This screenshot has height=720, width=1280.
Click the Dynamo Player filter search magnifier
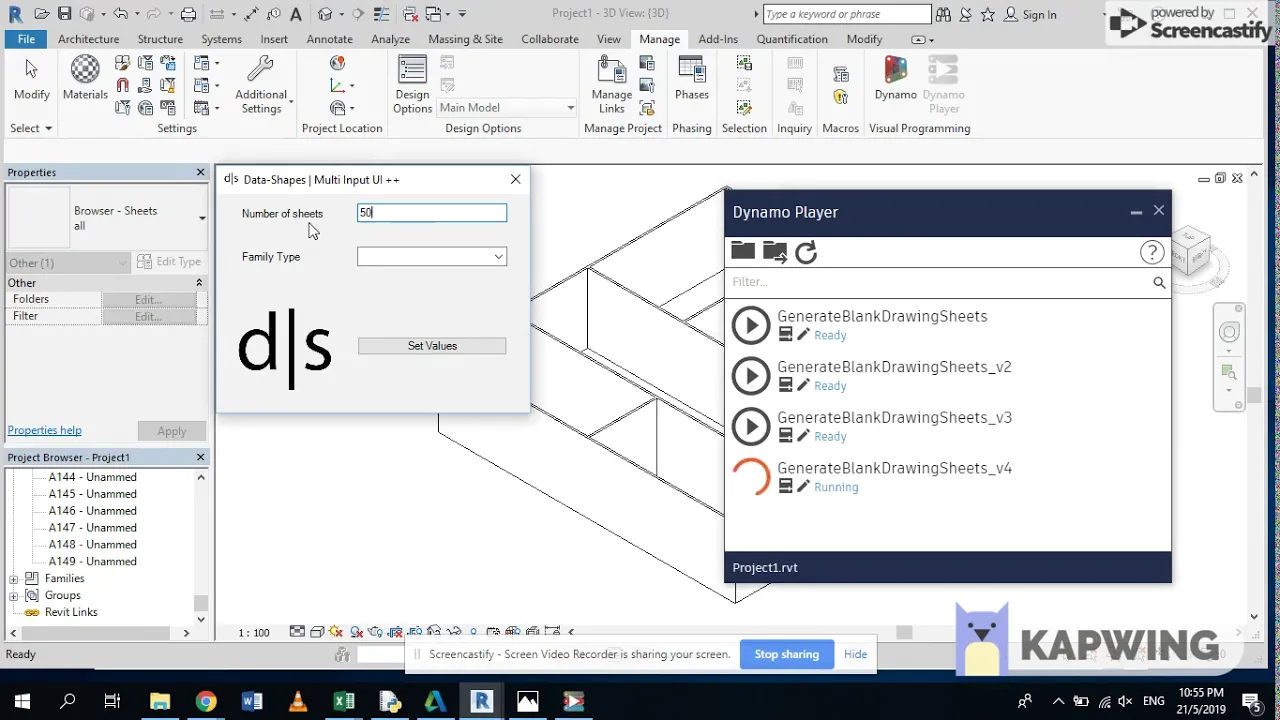[x=1159, y=283]
